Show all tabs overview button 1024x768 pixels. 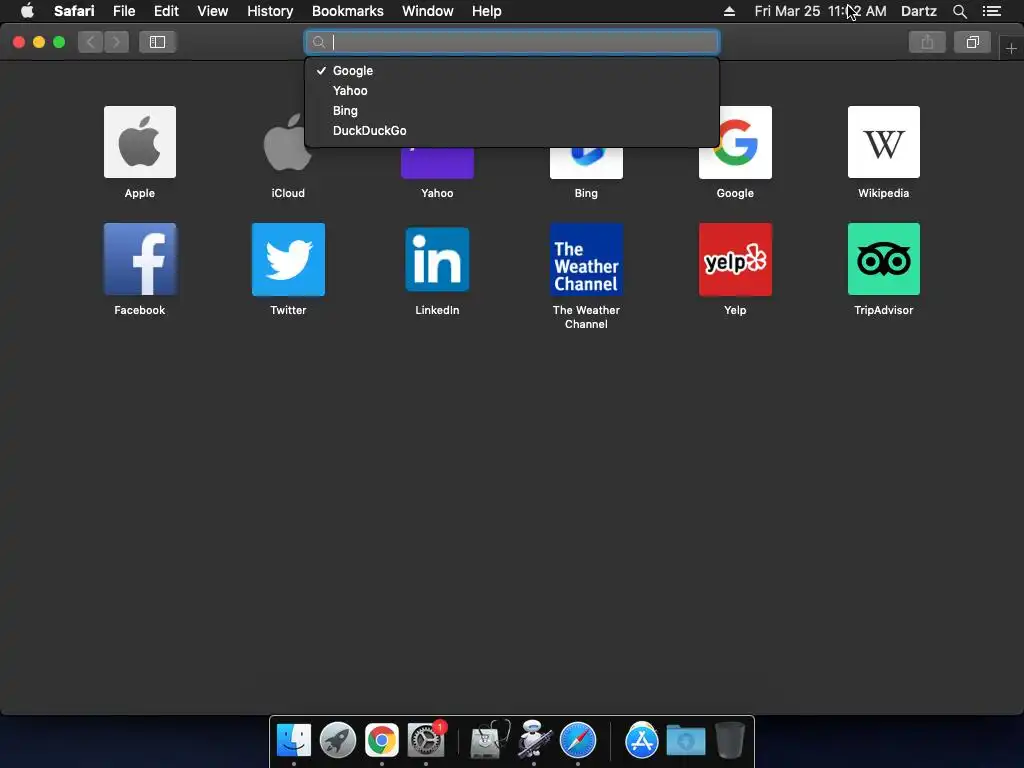coord(972,42)
